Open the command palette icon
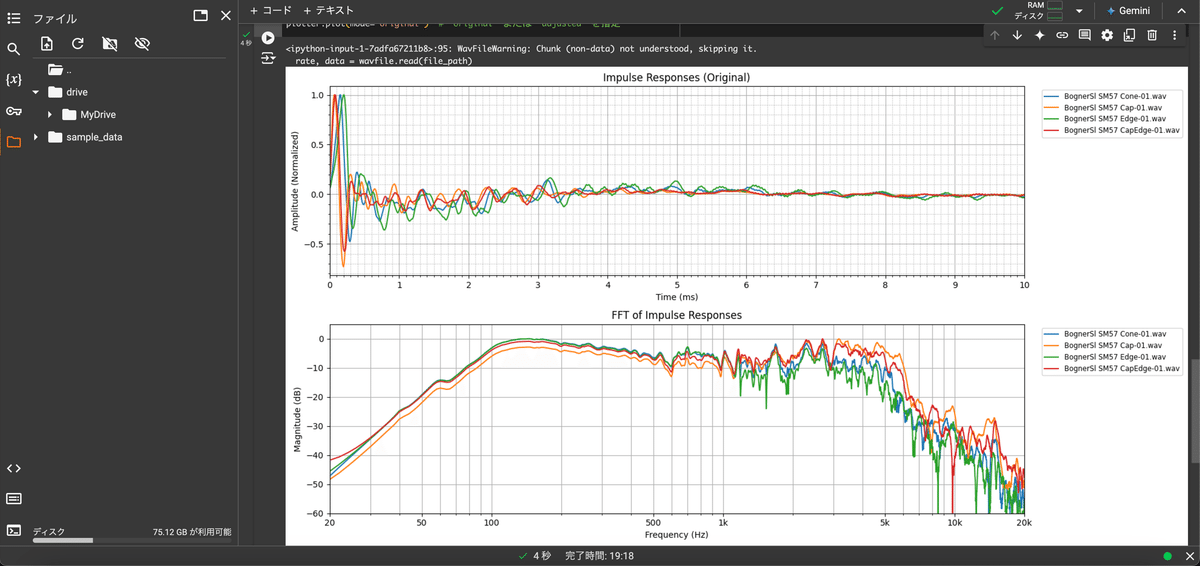 click(13, 498)
